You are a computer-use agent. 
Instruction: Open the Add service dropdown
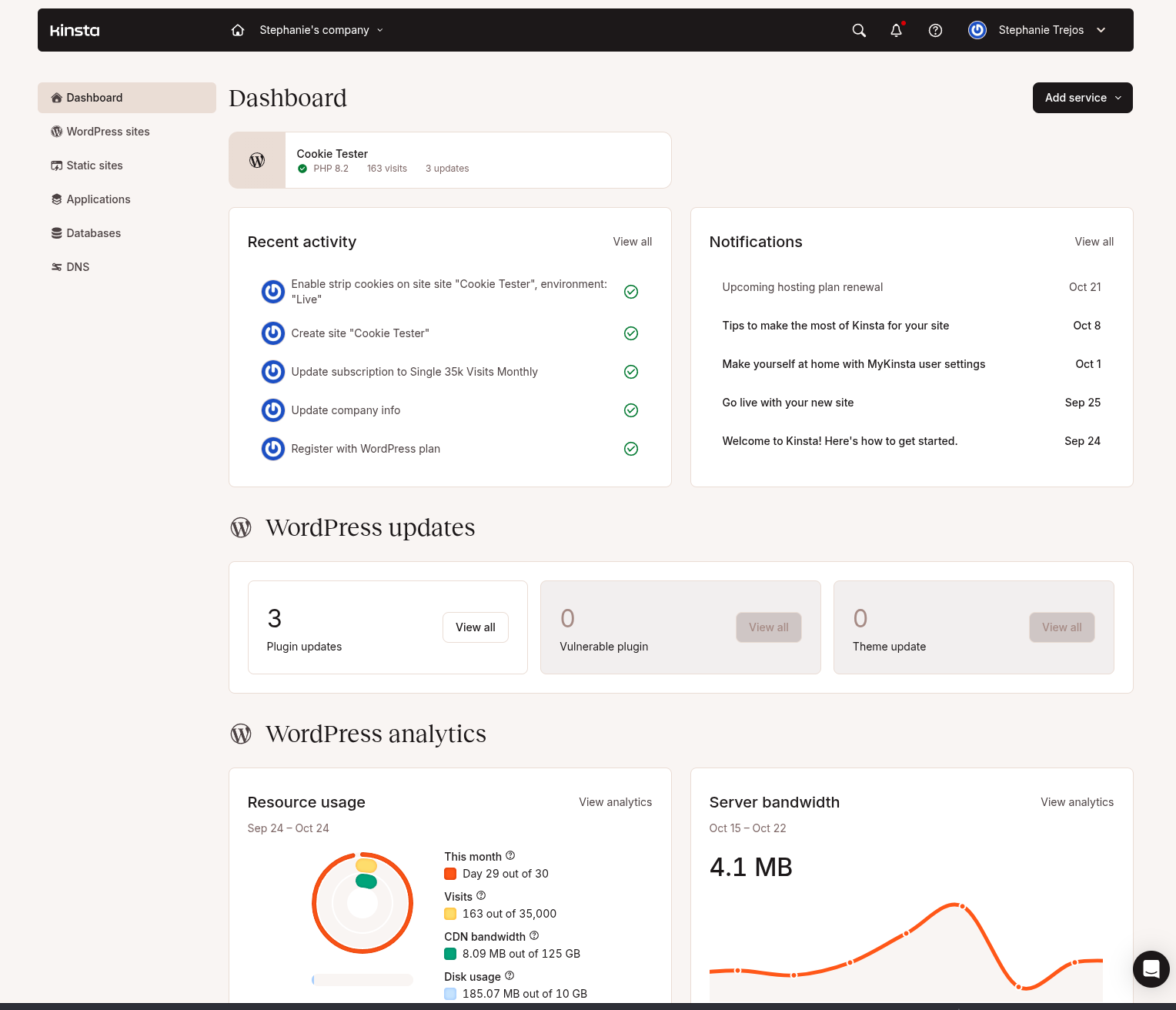[x=1082, y=98]
